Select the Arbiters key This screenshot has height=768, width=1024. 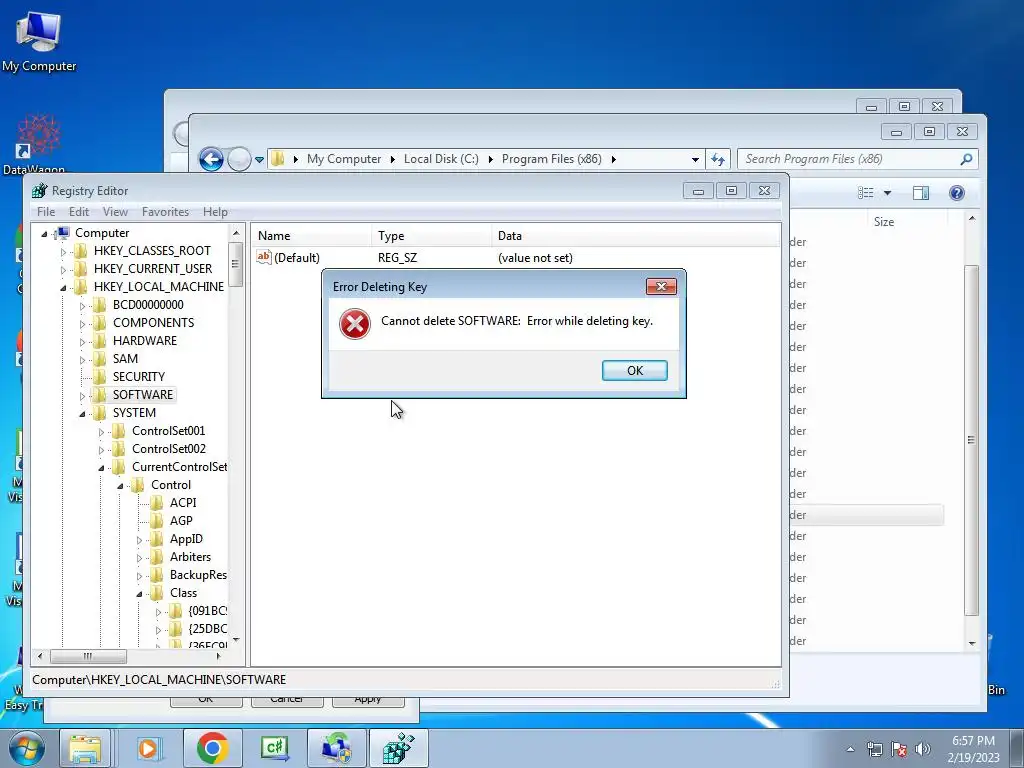pos(190,557)
